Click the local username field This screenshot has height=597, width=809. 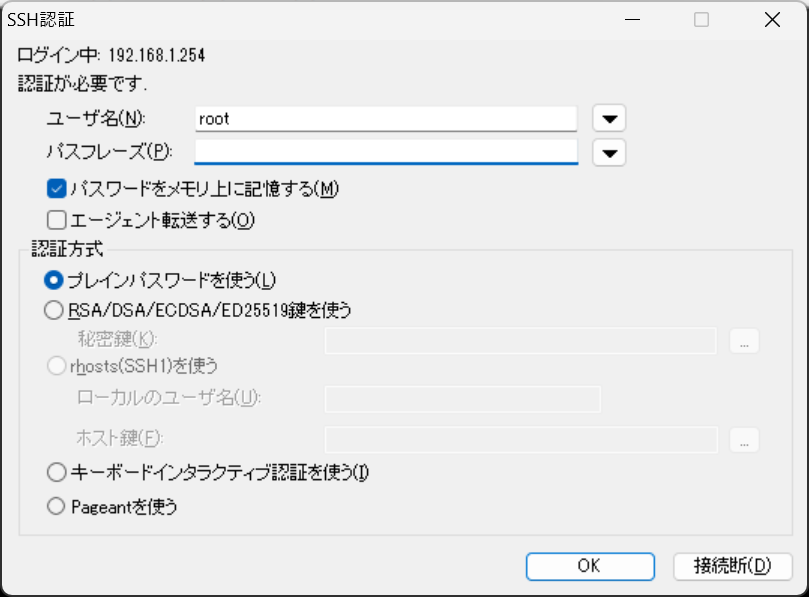pos(462,399)
